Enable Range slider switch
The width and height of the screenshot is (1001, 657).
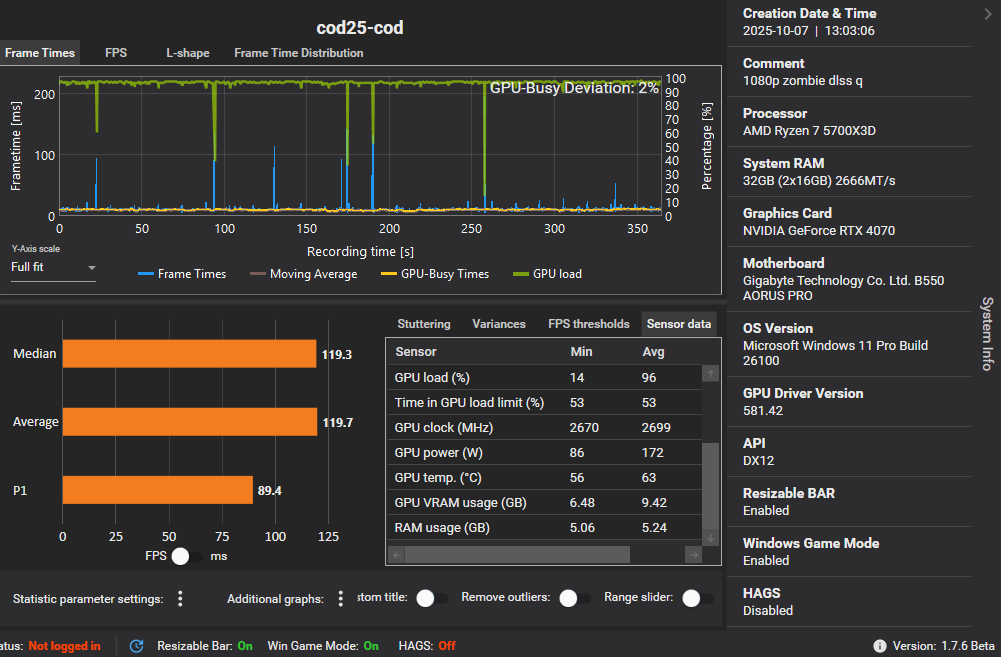(x=698, y=598)
